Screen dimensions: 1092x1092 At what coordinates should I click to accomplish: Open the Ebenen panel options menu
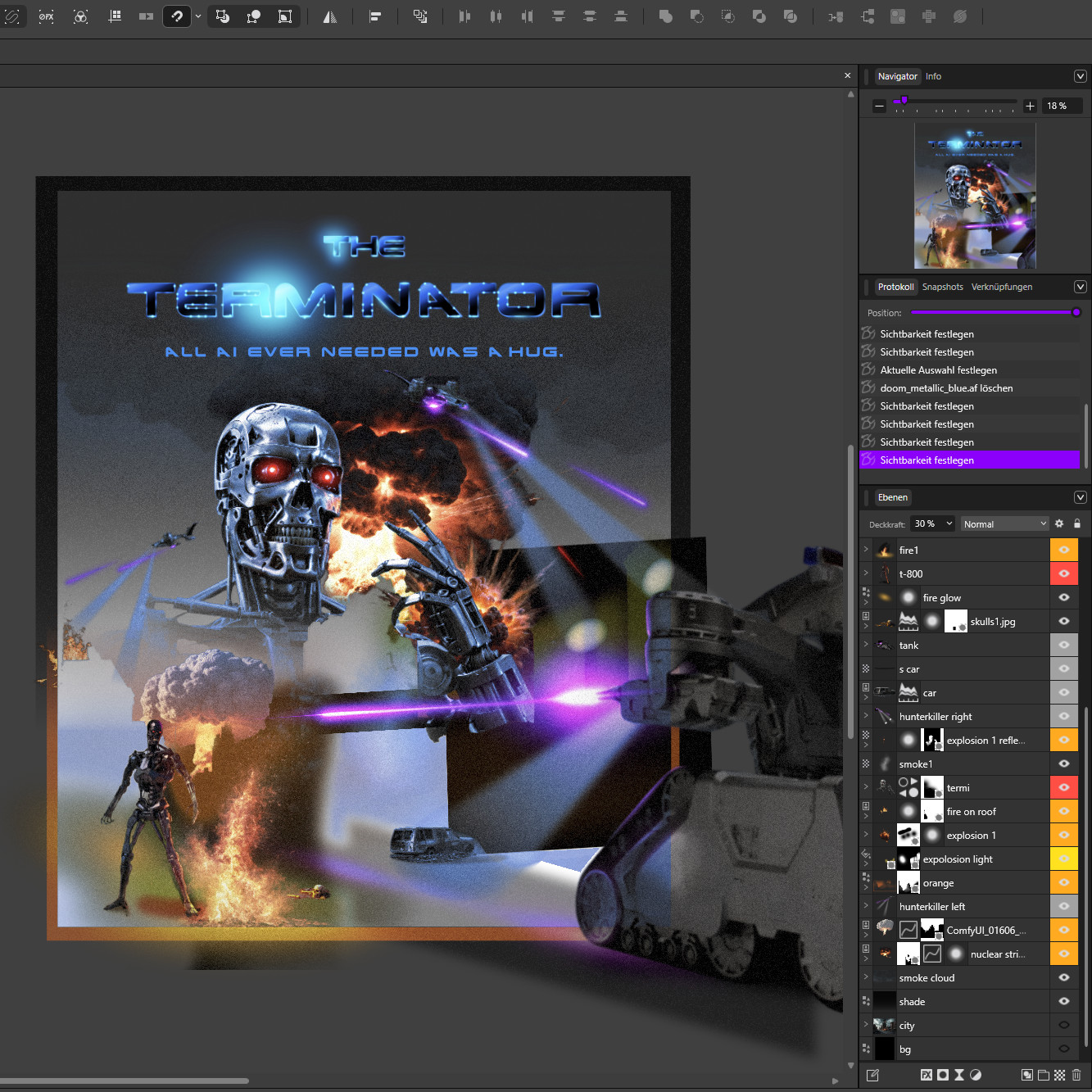[1081, 497]
